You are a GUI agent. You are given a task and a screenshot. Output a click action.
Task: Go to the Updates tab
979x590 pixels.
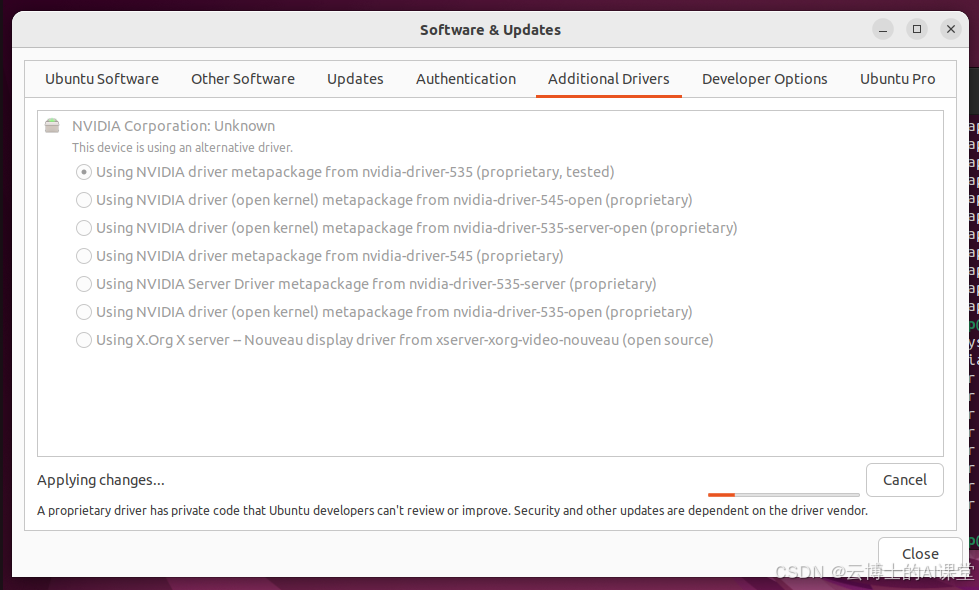(355, 79)
